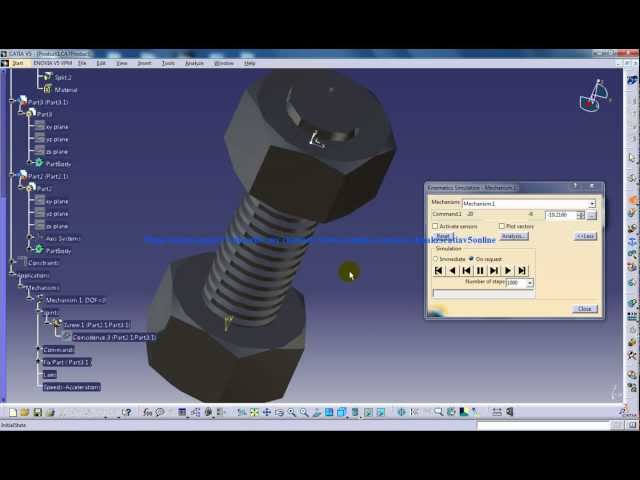Expand the PartBody node under Part2
640x480 pixels.
coord(29,248)
